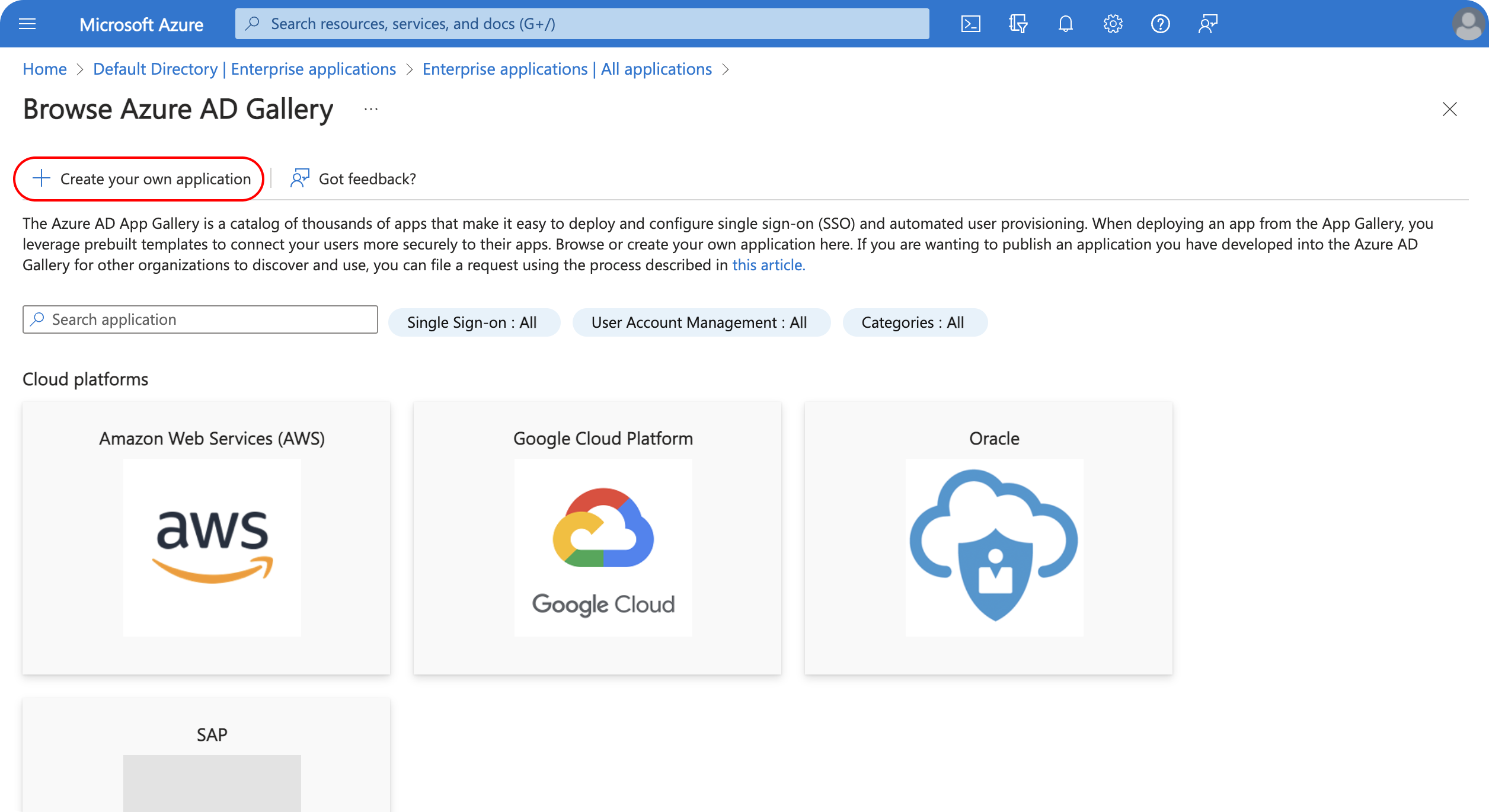Expand the User Account Management filter
The image size is (1489, 812).
700,322
